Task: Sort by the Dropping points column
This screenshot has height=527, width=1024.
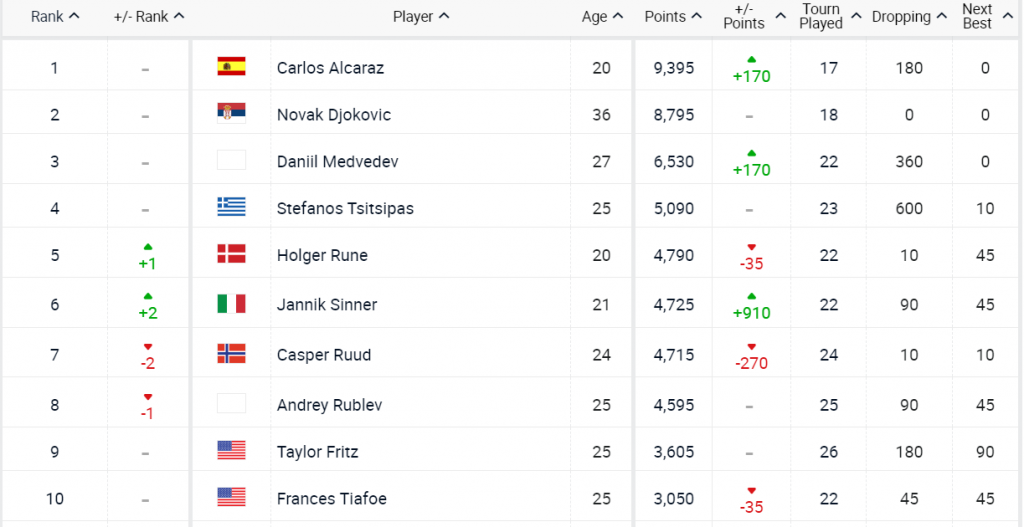Action: [908, 17]
